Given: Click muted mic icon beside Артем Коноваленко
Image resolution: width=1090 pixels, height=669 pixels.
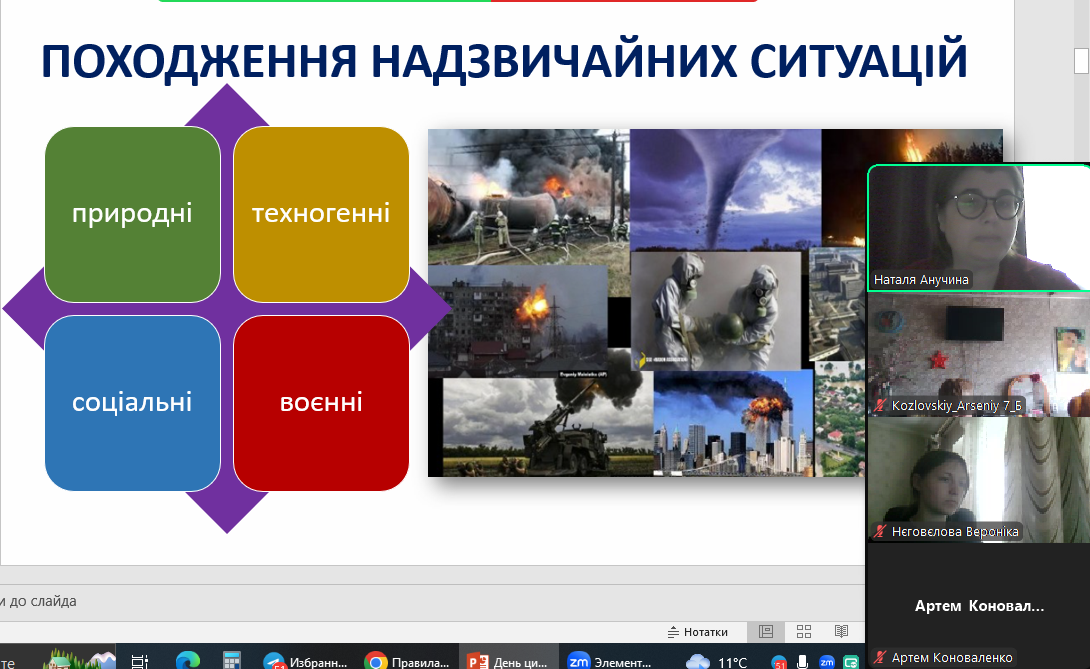Looking at the screenshot, I should point(880,657).
